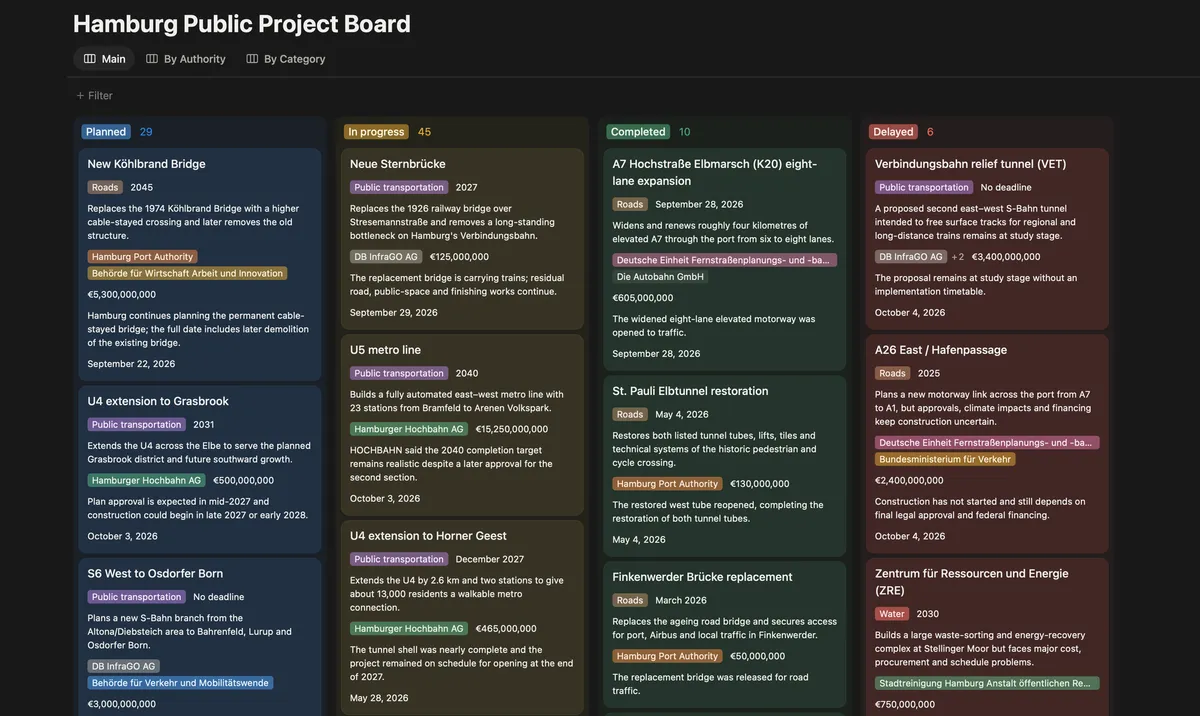This screenshot has height=716, width=1200.
Task: Select the Completed column header label
Action: (638, 132)
